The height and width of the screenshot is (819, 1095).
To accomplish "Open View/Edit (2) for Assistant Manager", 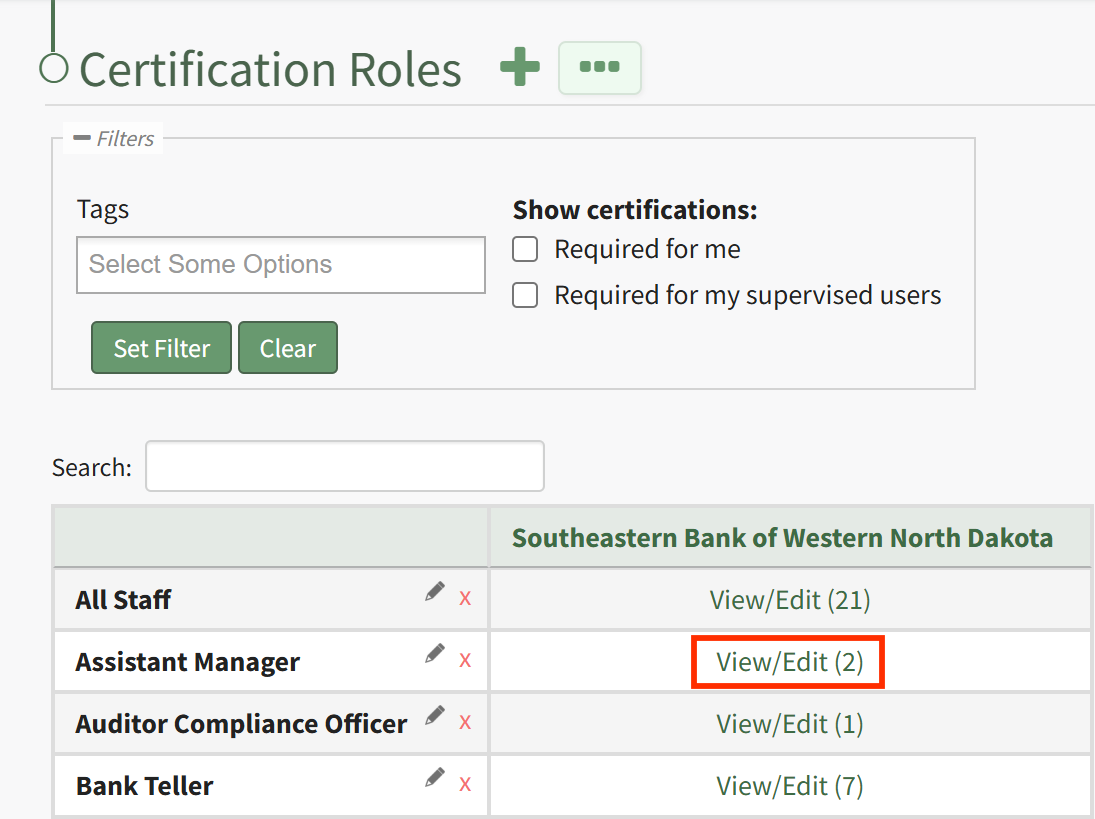I will click(790, 662).
